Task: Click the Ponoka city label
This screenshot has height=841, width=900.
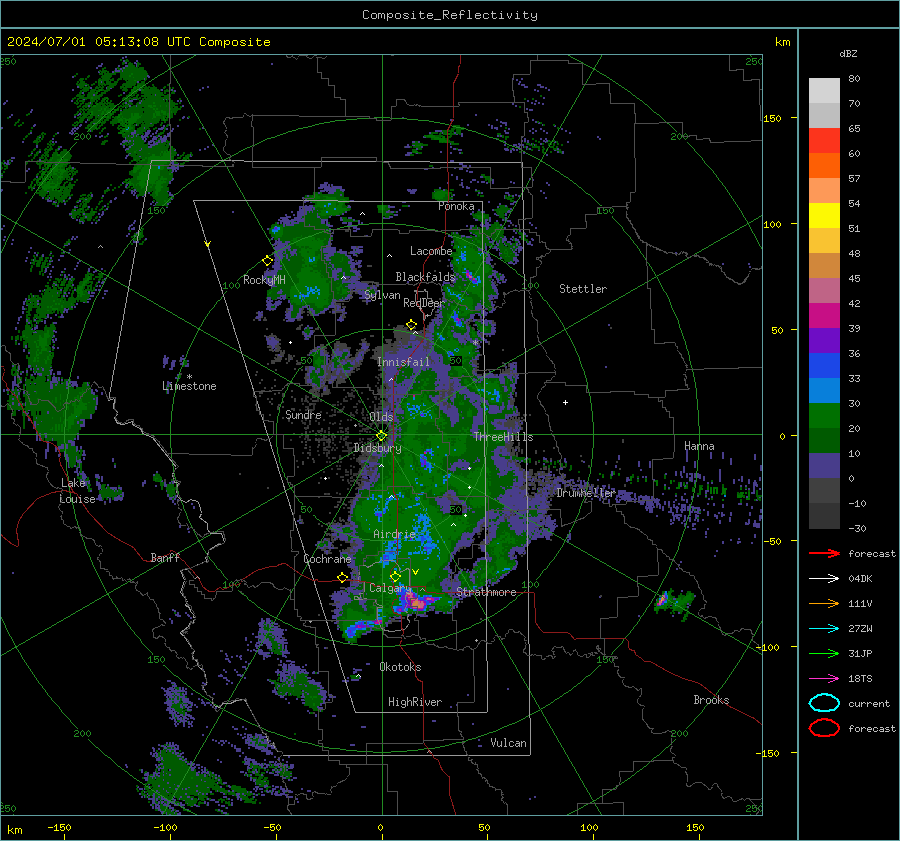Action: (x=456, y=207)
